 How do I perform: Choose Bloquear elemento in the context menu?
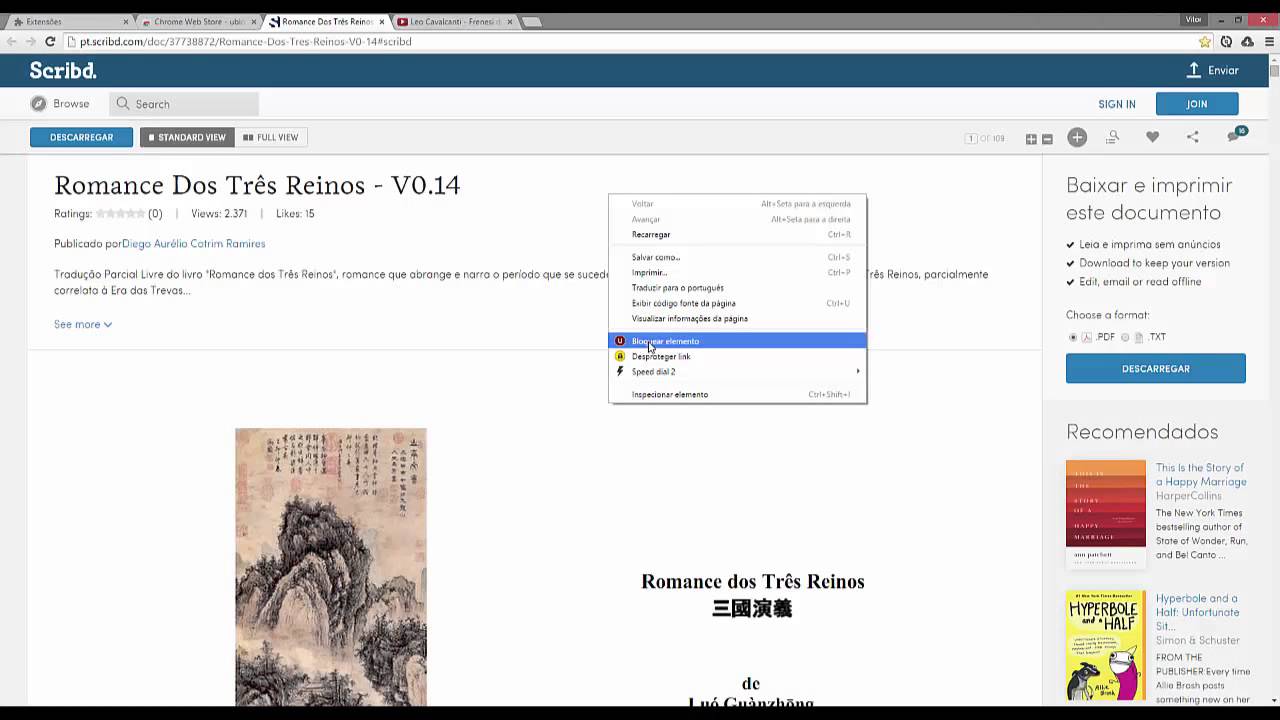[x=737, y=341]
